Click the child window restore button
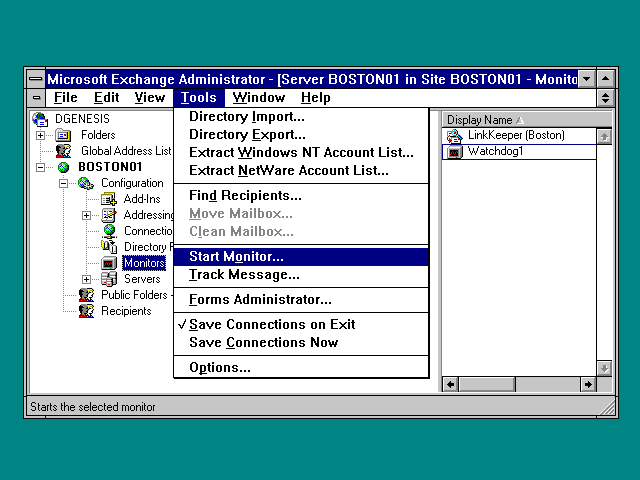640x480 pixels. point(605,98)
